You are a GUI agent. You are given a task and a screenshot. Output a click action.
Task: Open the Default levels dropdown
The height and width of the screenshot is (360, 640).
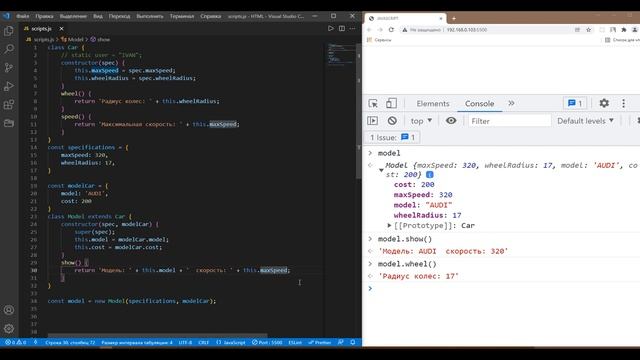[x=585, y=121]
